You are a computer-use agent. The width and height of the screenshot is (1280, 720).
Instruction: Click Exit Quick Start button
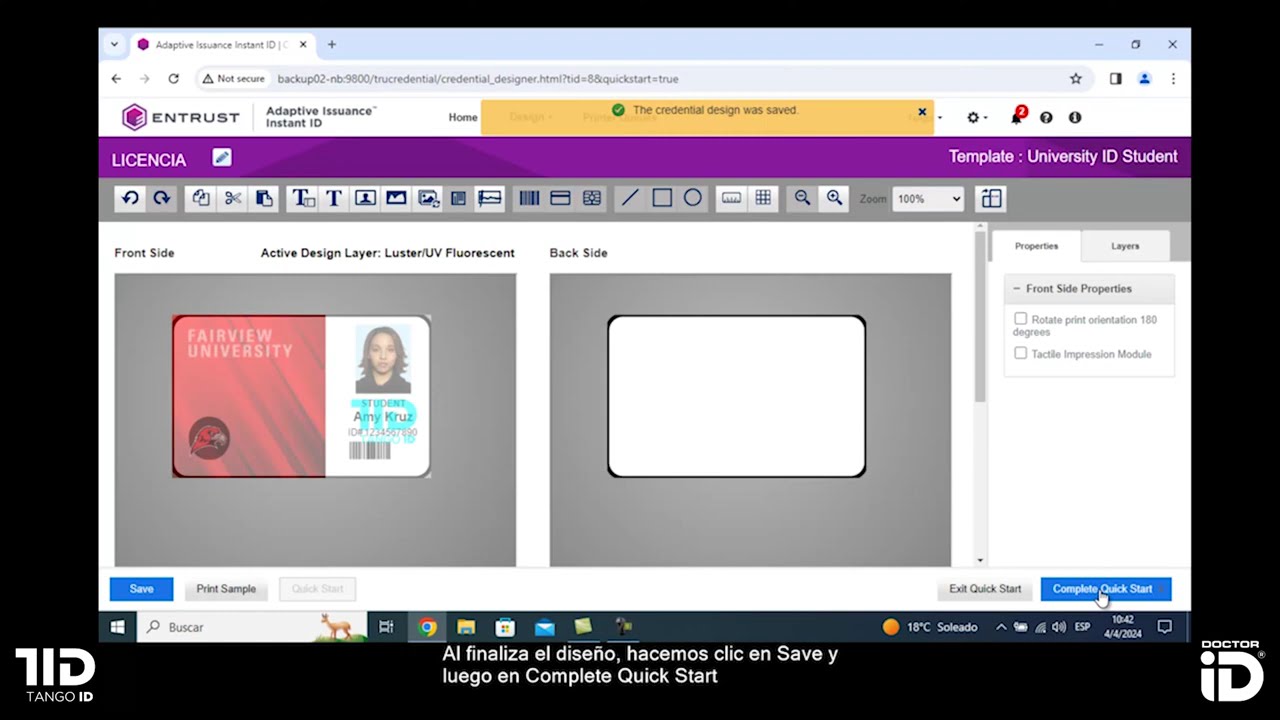(x=985, y=589)
